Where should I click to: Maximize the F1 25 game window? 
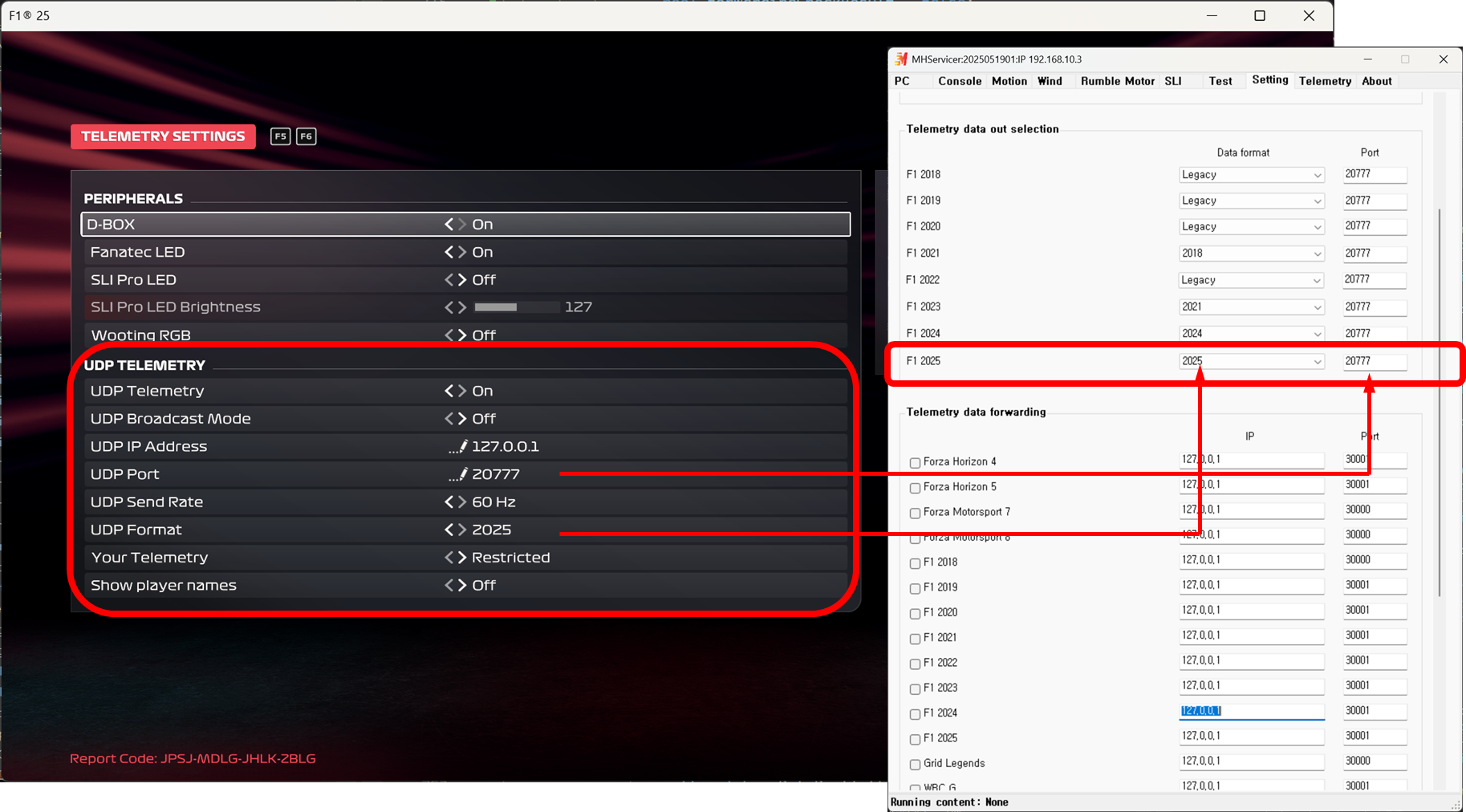(x=1260, y=16)
